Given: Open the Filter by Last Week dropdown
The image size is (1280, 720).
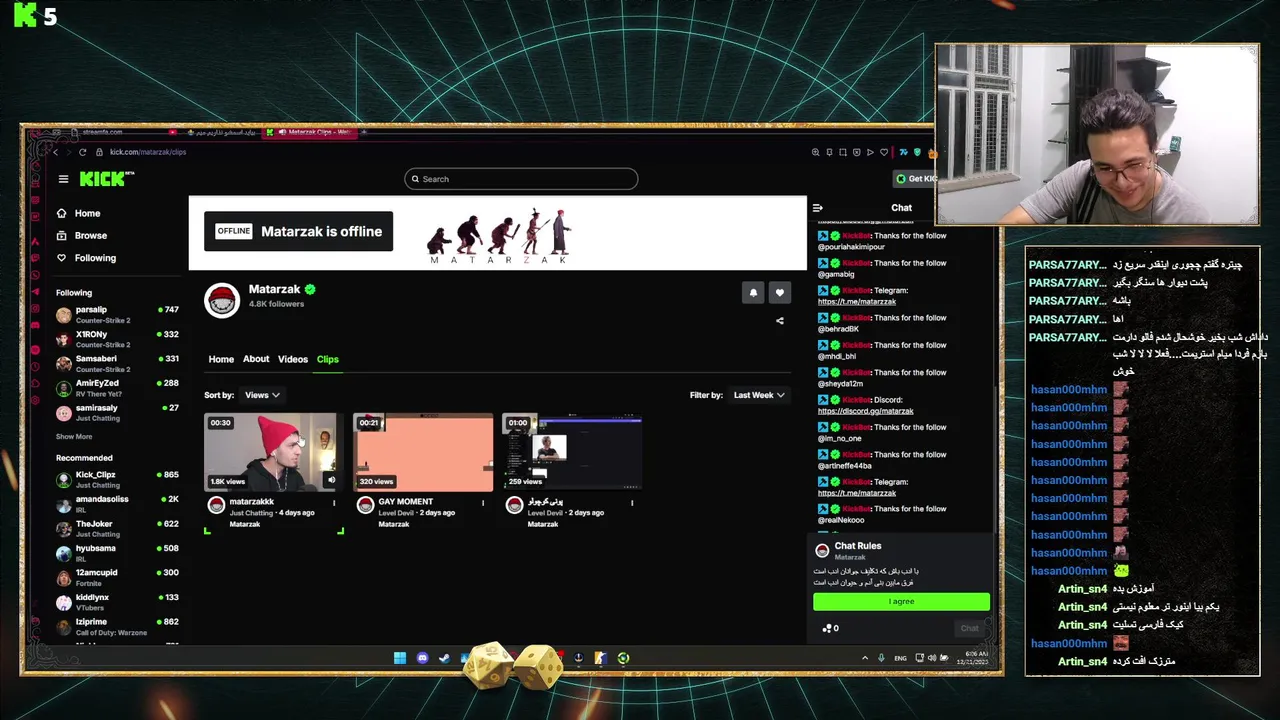Looking at the screenshot, I should tap(759, 395).
